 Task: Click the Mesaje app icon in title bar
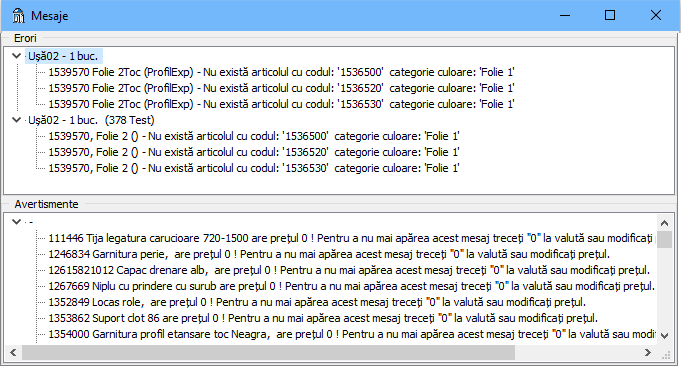[x=18, y=16]
